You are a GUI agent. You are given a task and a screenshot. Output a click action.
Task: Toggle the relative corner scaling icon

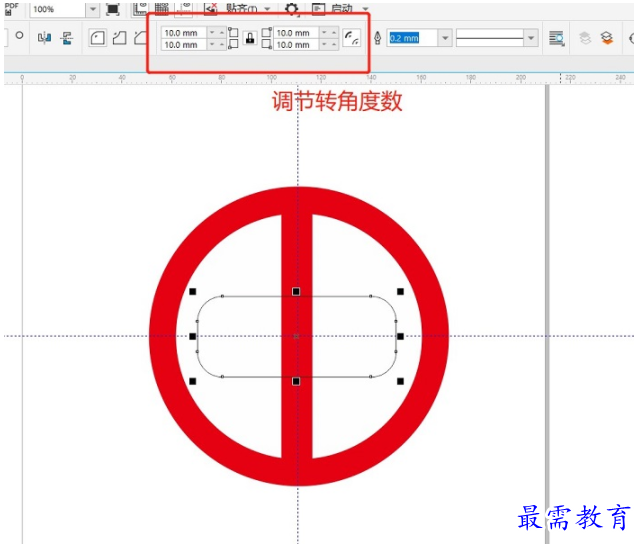click(x=351, y=38)
